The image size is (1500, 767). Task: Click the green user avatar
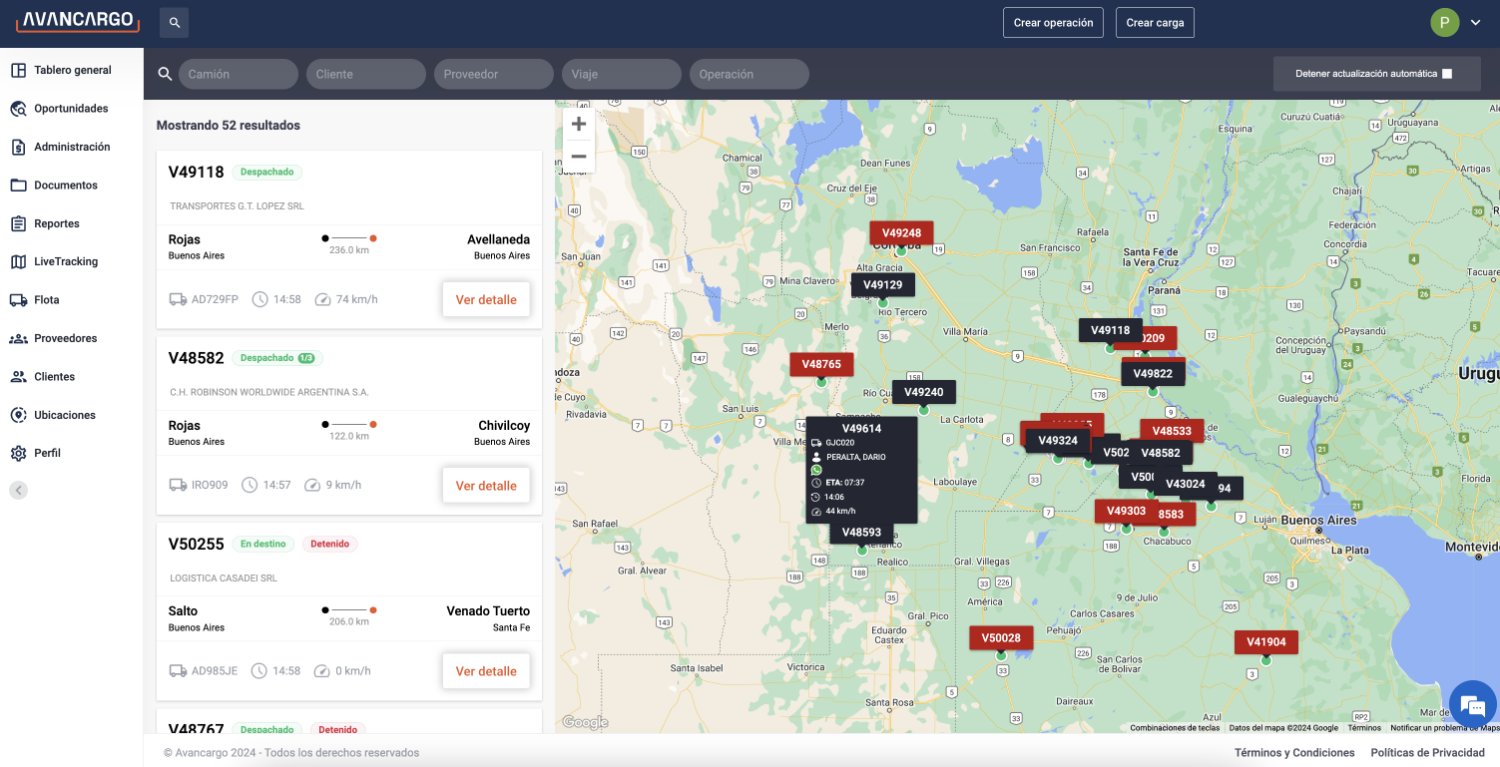pyautogui.click(x=1444, y=22)
